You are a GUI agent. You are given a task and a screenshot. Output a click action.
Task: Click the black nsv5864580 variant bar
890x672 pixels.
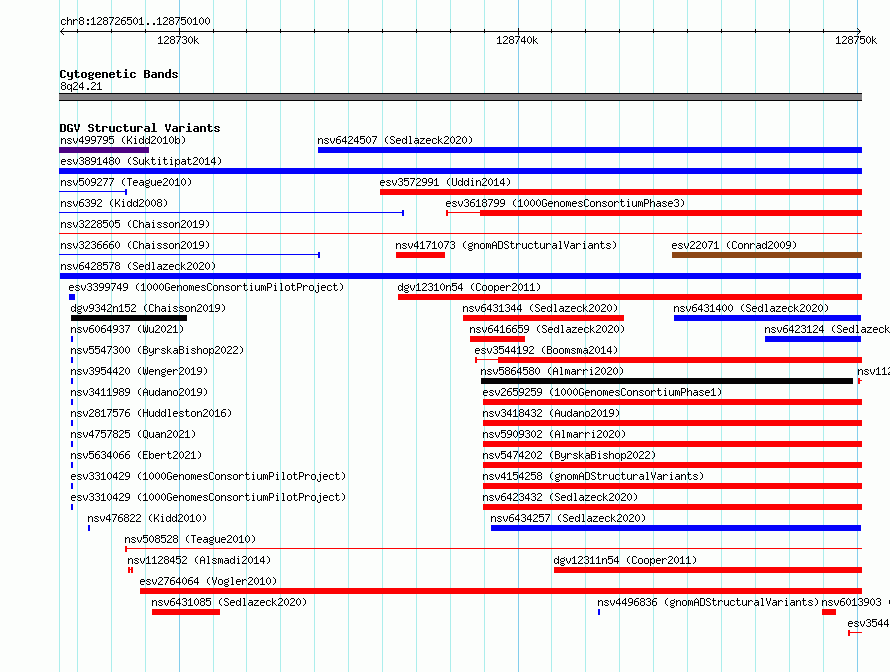point(667,381)
